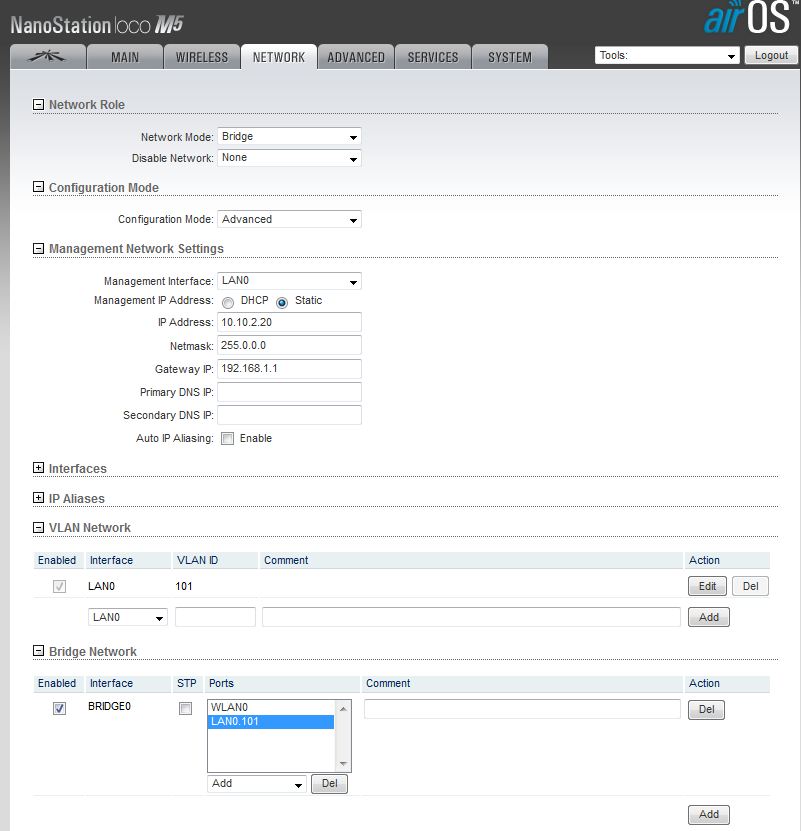The width and height of the screenshot is (801, 831).
Task: Click the new VLAN Comment field
Action: coord(471,617)
